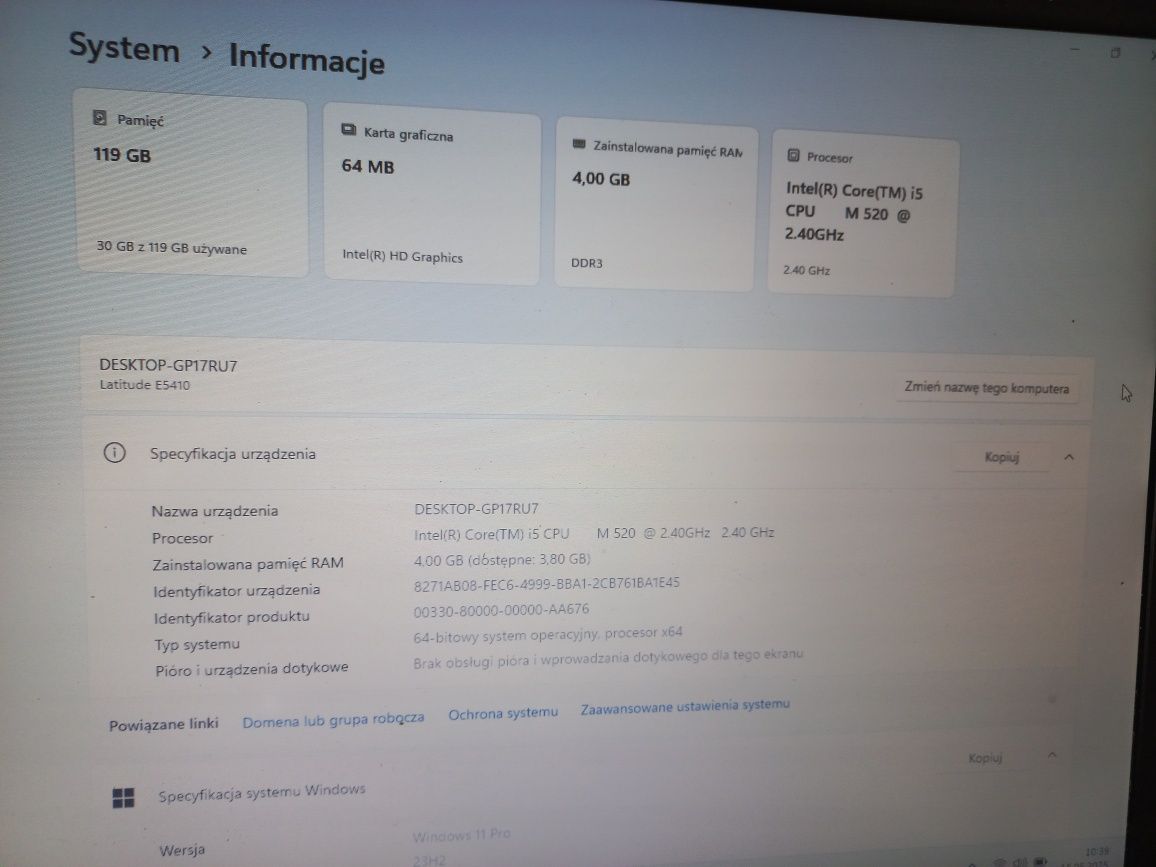Select identifier 8271AB08-FEC6-4999-BBA1-2CB761BA1E45
Image resolution: width=1156 pixels, height=867 pixels.
[x=546, y=584]
